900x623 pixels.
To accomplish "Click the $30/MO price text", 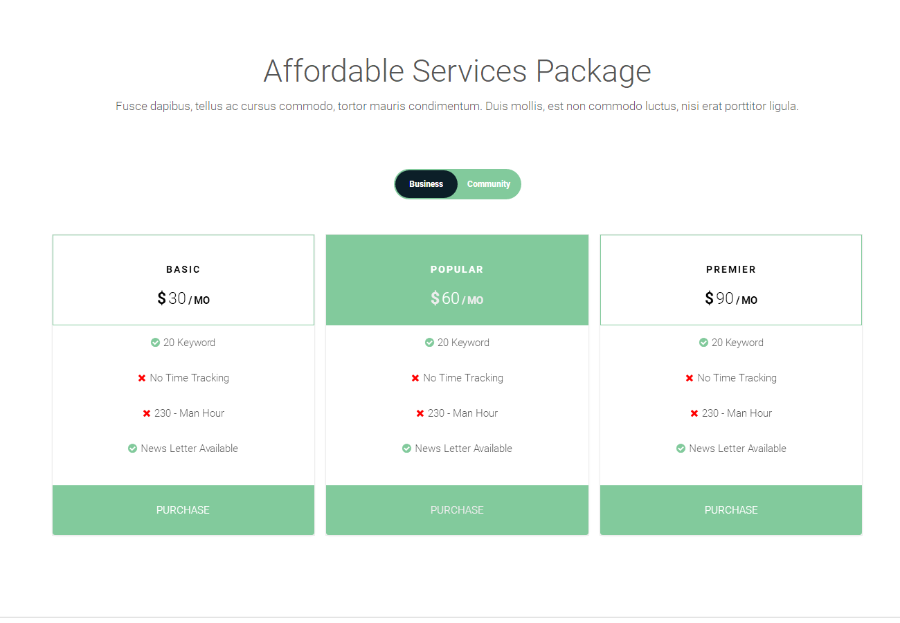I will [x=183, y=299].
